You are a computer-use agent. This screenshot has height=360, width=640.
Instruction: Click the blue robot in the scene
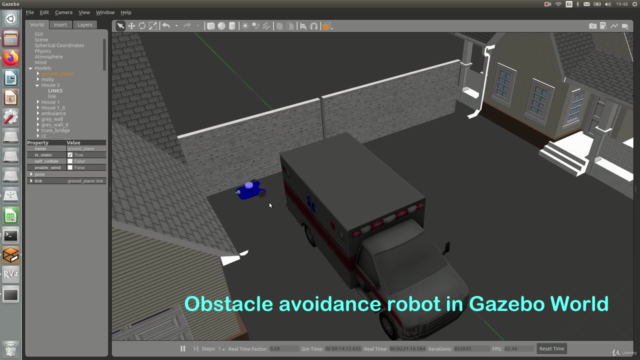point(250,190)
